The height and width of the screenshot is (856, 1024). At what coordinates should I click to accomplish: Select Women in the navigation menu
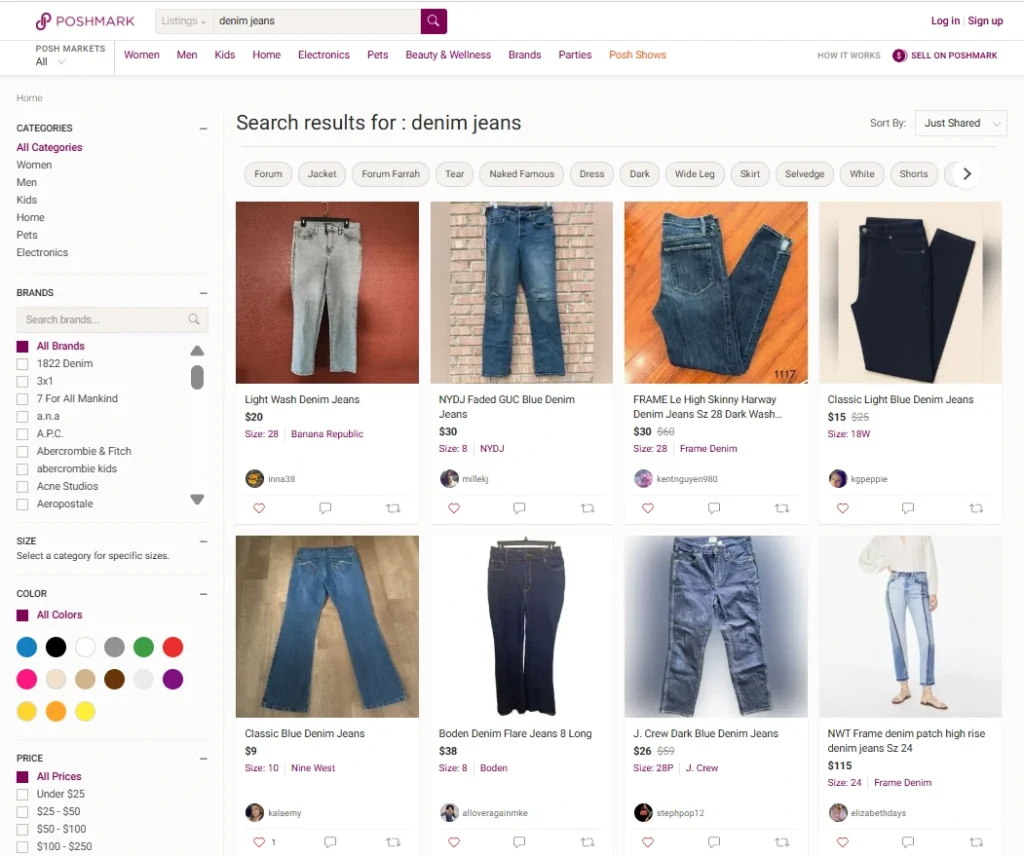coord(142,55)
